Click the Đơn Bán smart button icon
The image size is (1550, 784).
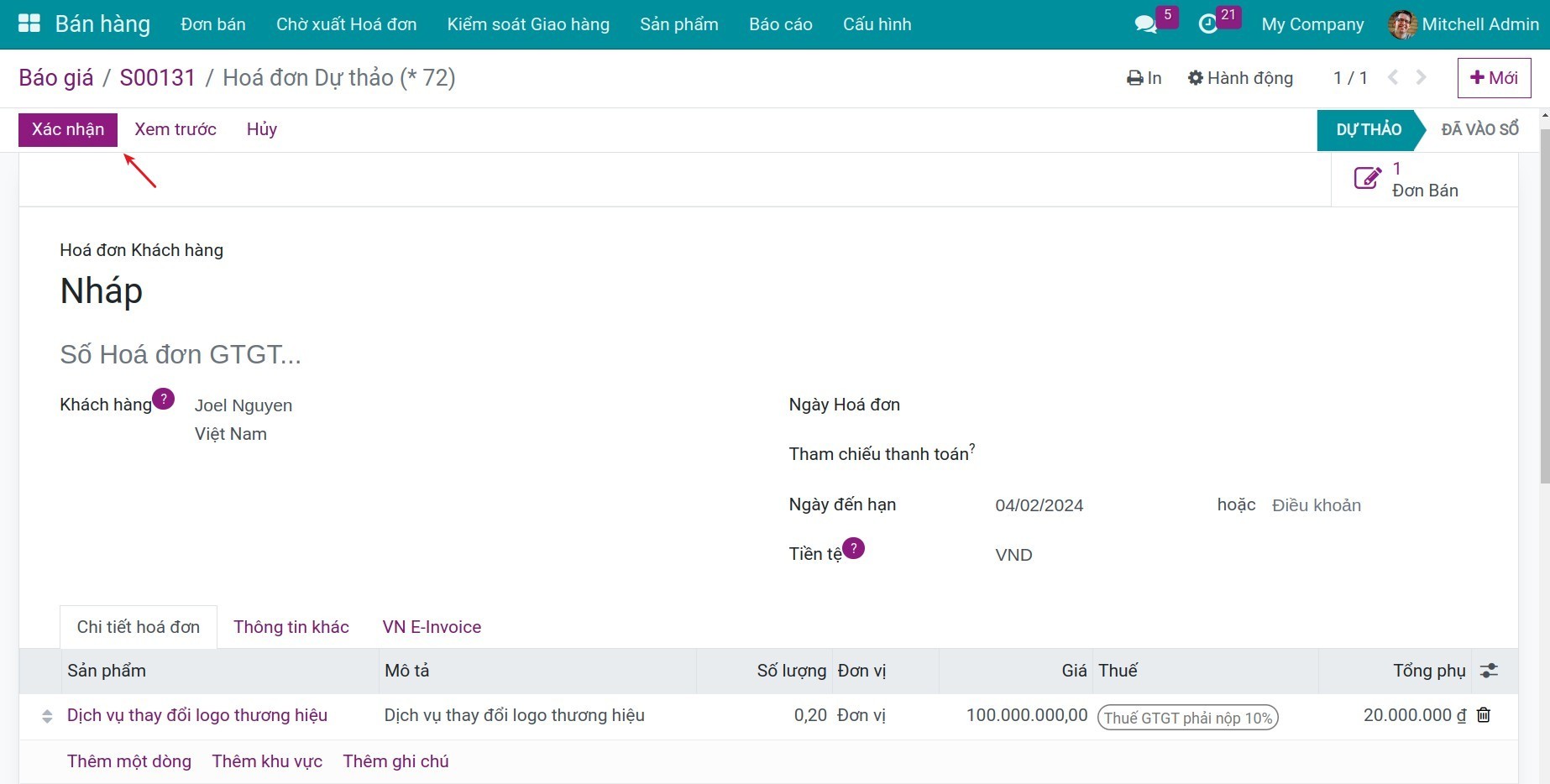tap(1367, 179)
